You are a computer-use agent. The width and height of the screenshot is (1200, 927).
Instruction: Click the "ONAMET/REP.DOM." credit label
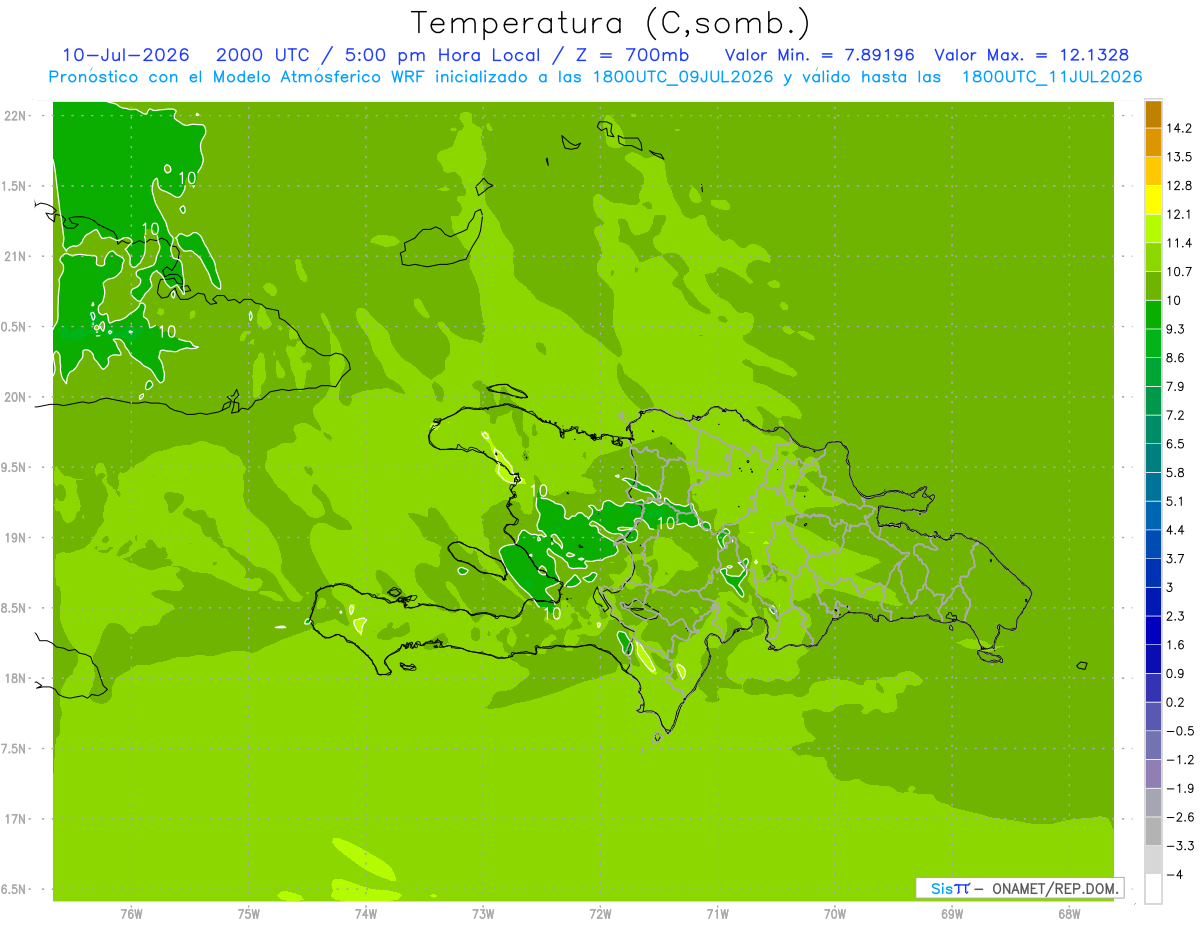1056,888
